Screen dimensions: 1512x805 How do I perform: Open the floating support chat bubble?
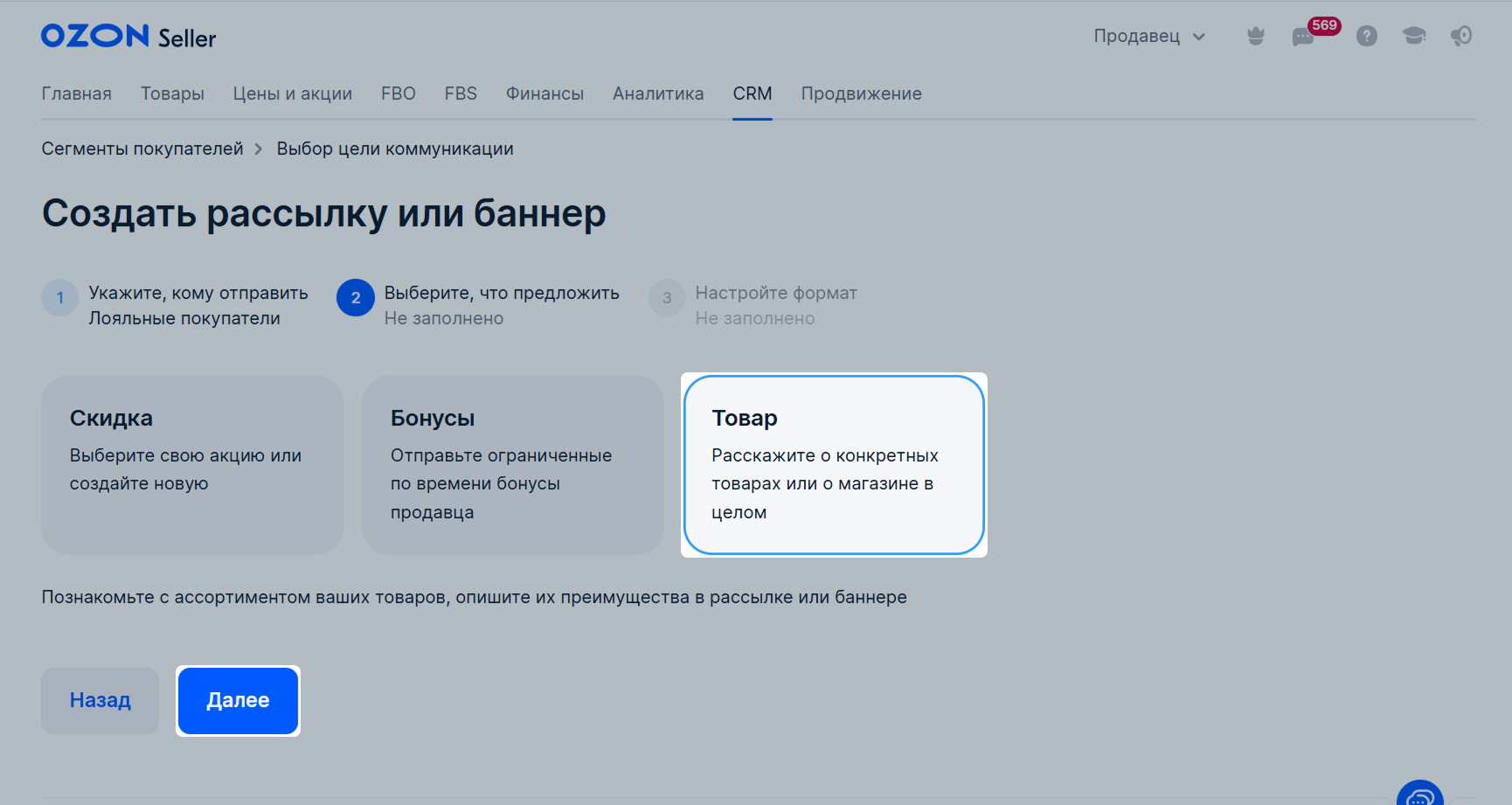[x=1419, y=795]
